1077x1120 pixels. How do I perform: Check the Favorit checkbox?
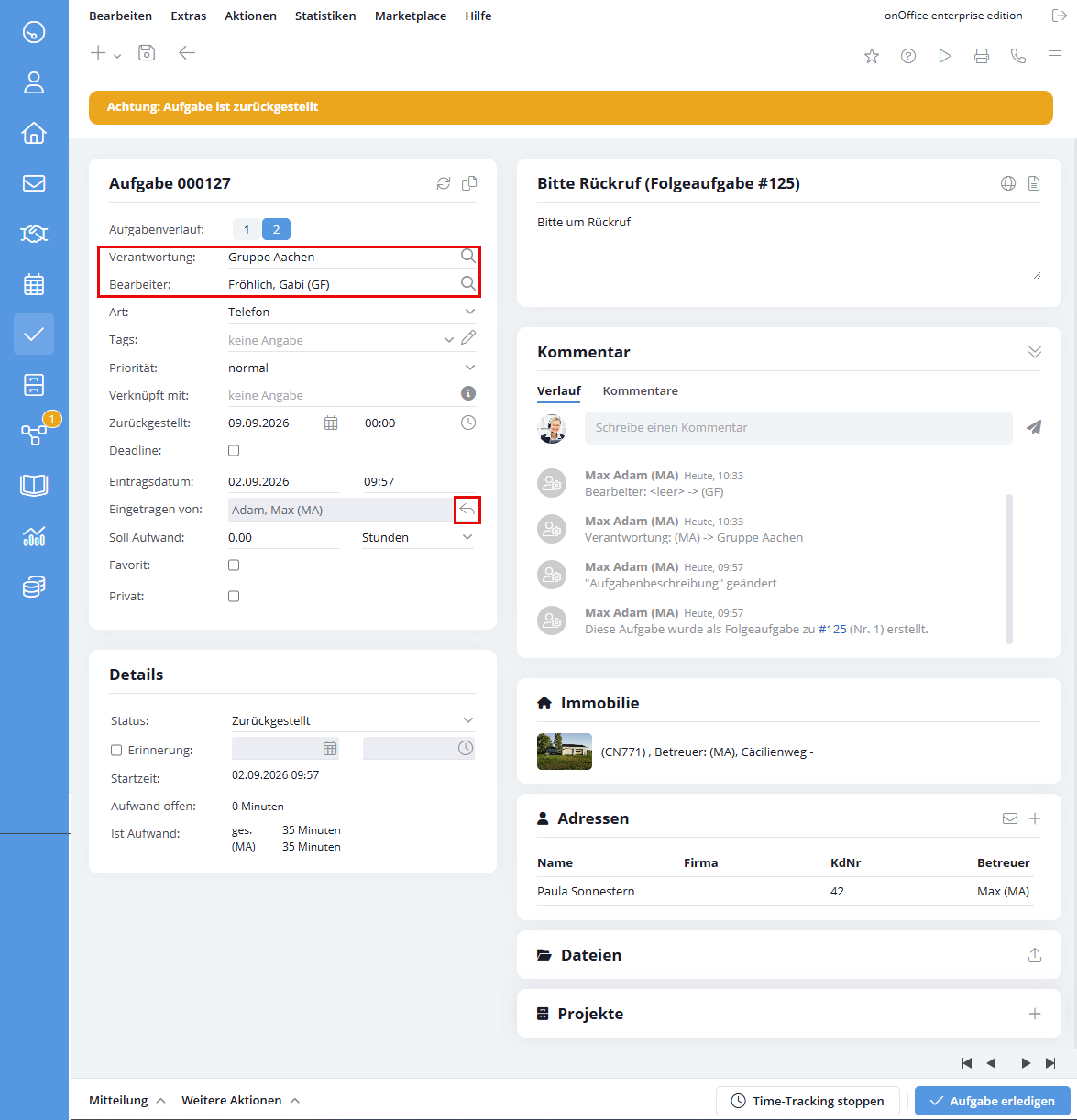tap(234, 565)
